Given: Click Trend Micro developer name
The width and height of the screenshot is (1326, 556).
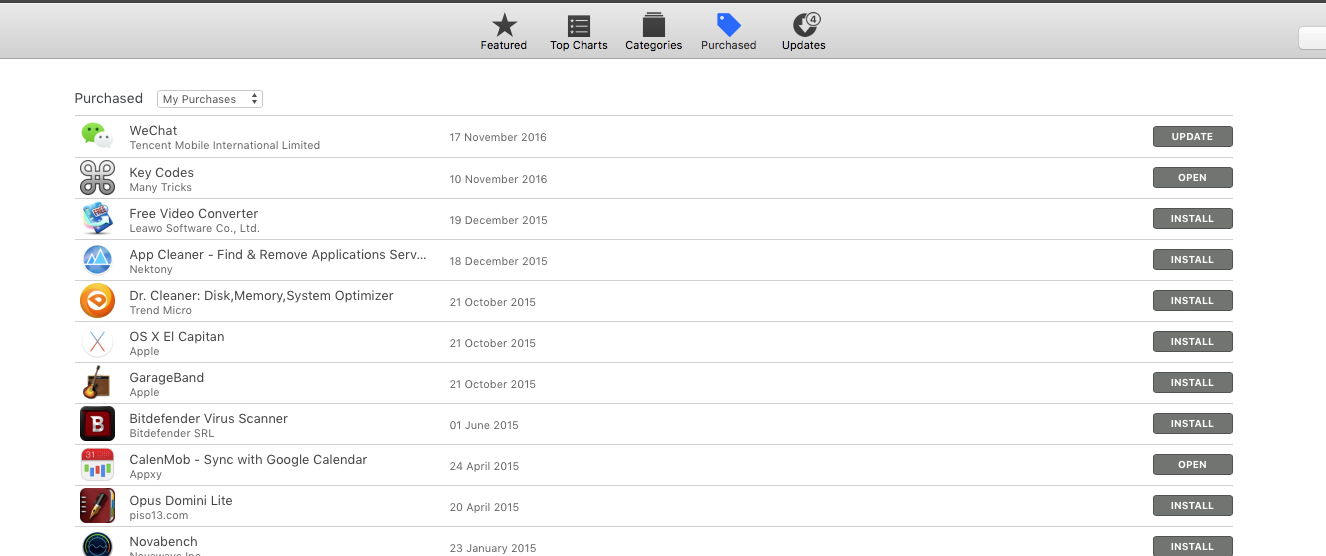Looking at the screenshot, I should tap(160, 311).
